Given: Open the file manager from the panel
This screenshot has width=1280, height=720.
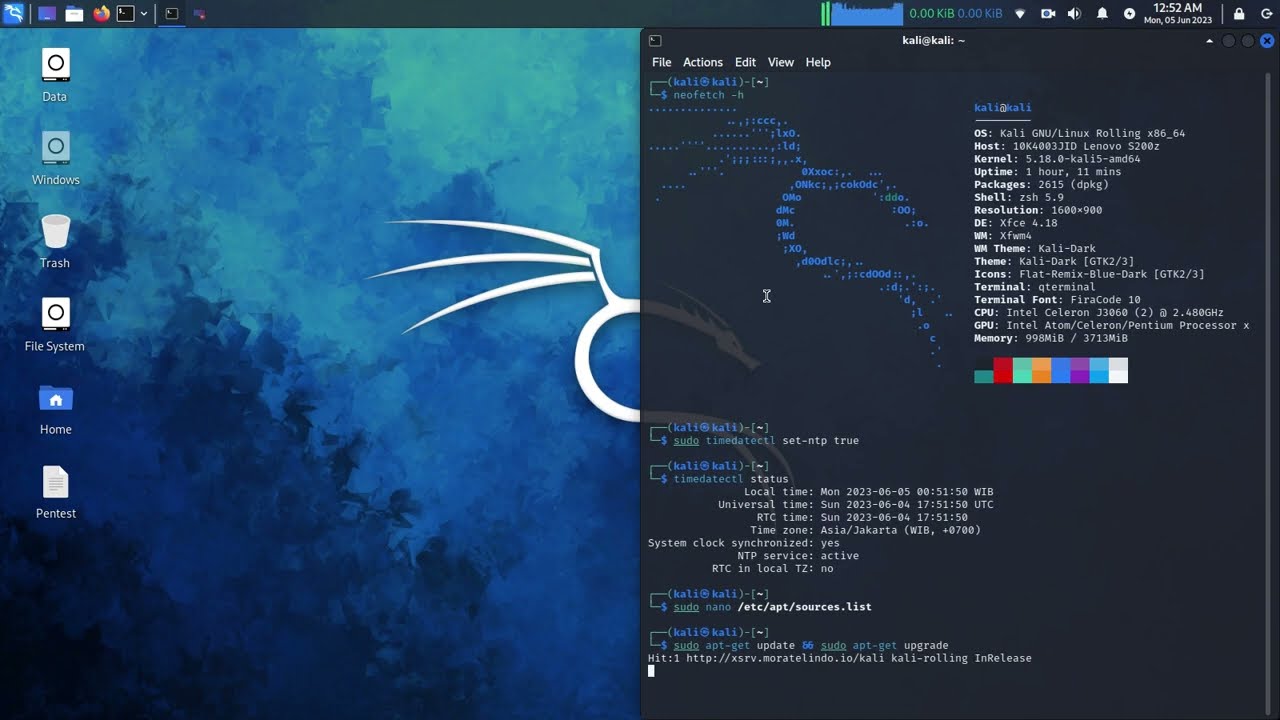Looking at the screenshot, I should tap(74, 14).
